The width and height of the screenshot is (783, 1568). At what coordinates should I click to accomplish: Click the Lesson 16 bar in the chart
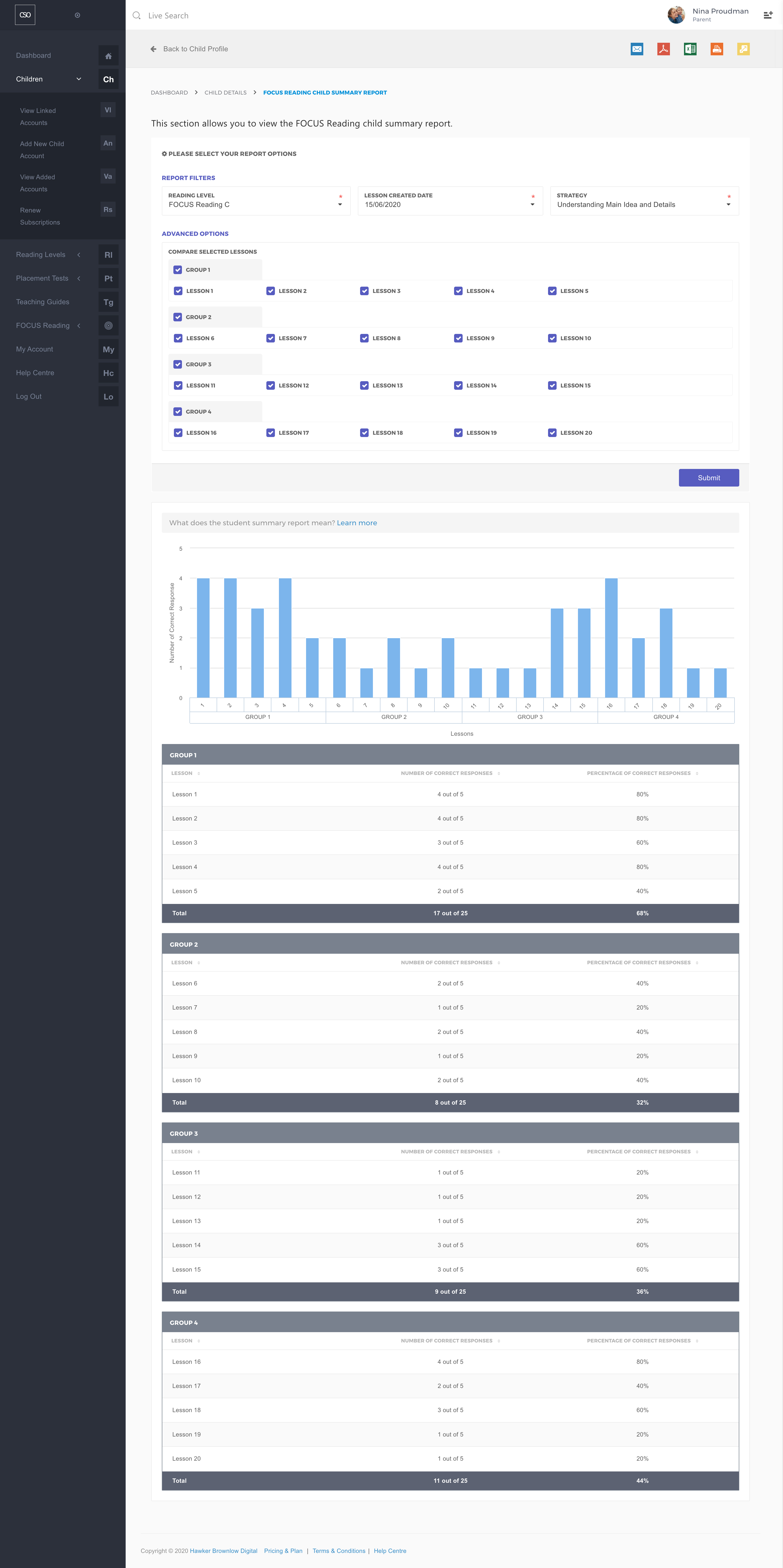point(611,638)
